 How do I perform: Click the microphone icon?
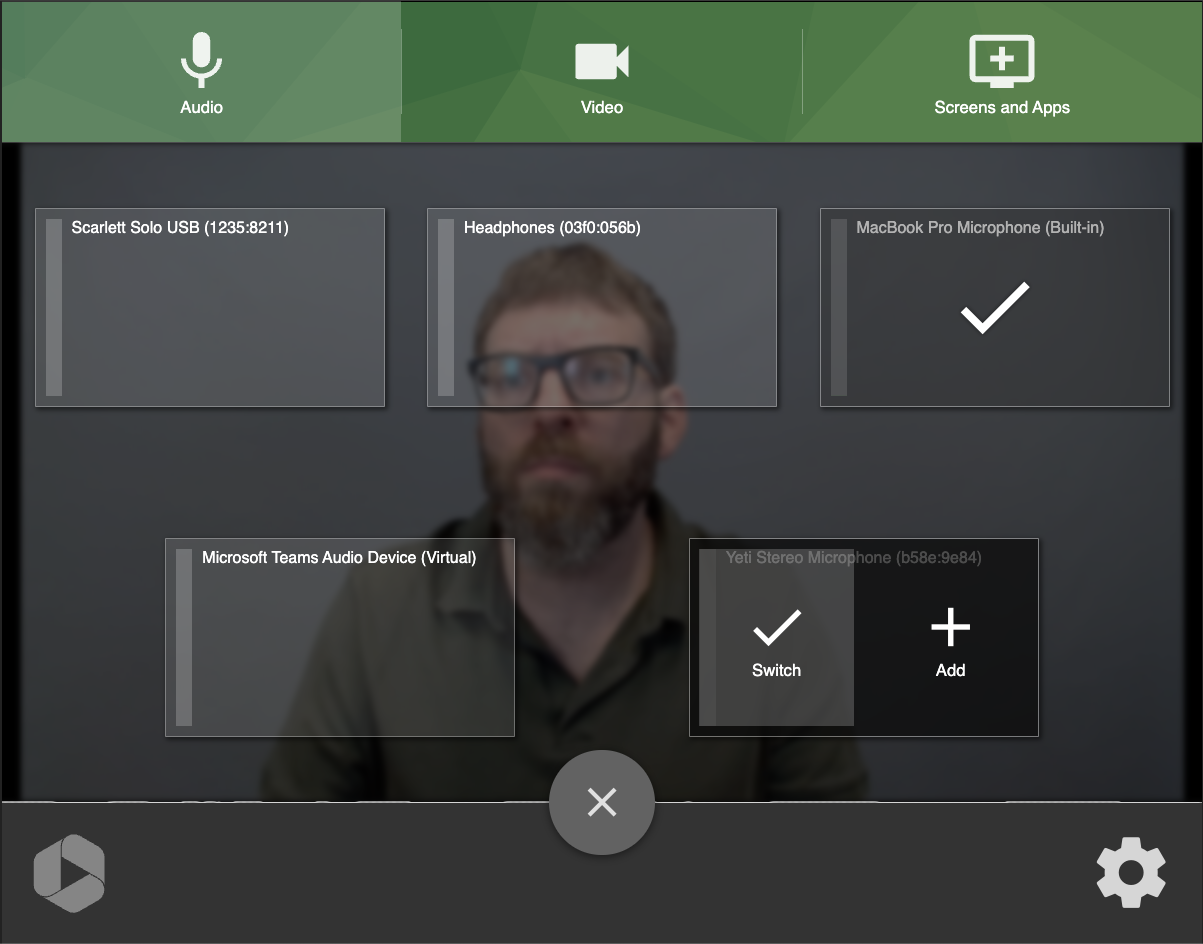coord(201,59)
